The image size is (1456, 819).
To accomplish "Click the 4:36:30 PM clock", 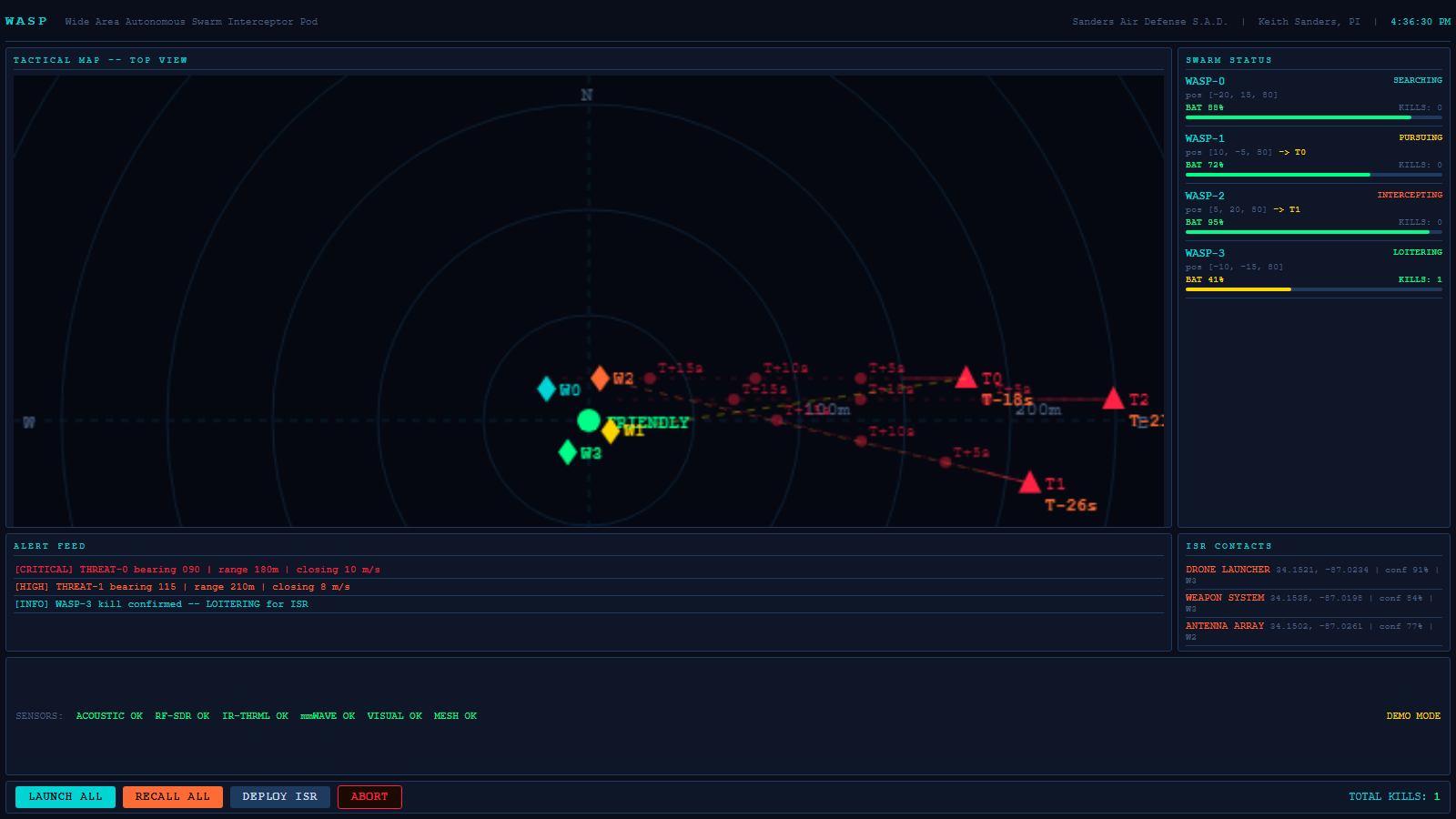I will click(1421, 22).
